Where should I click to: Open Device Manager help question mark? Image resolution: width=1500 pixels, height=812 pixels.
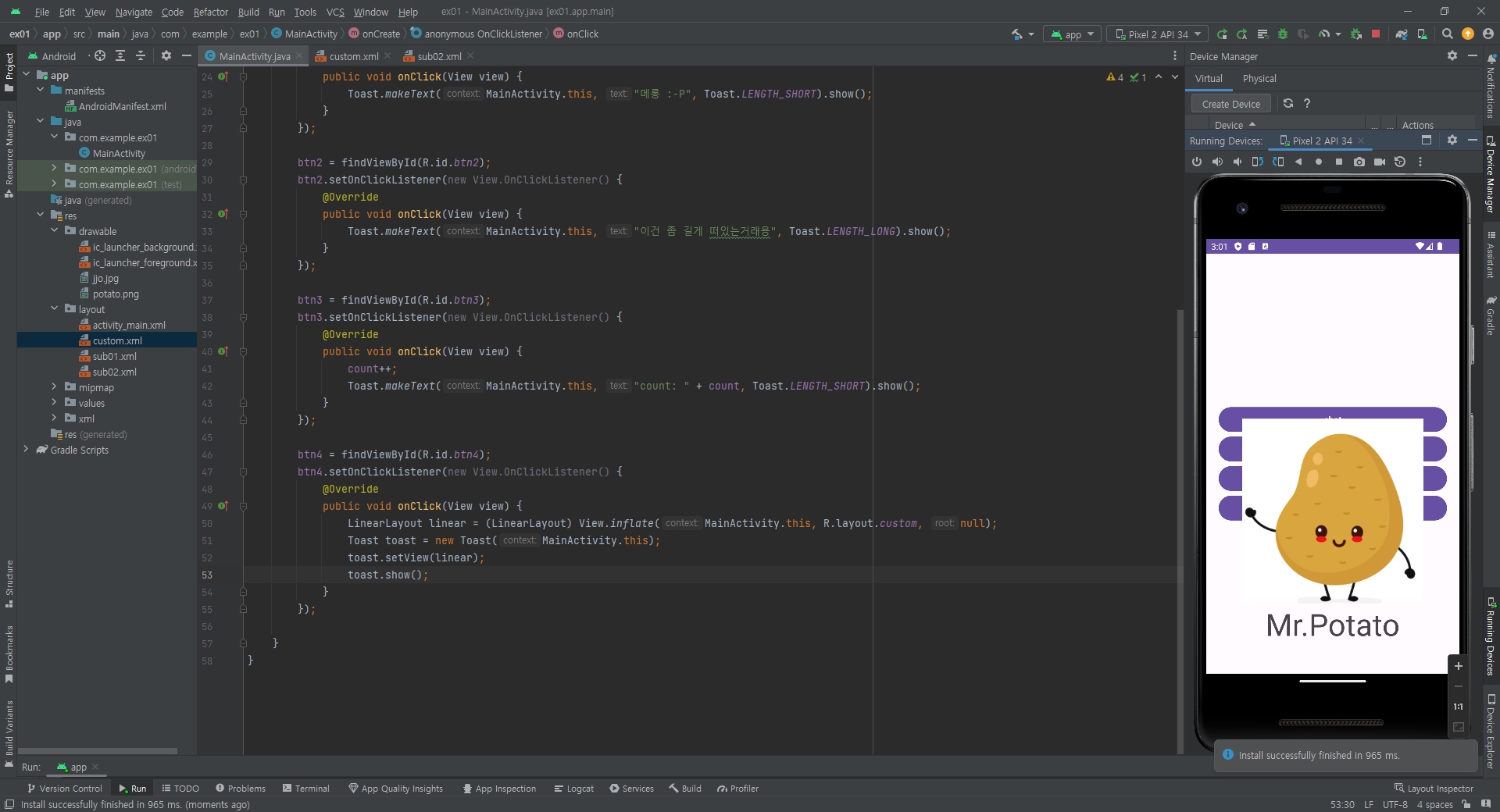point(1307,104)
